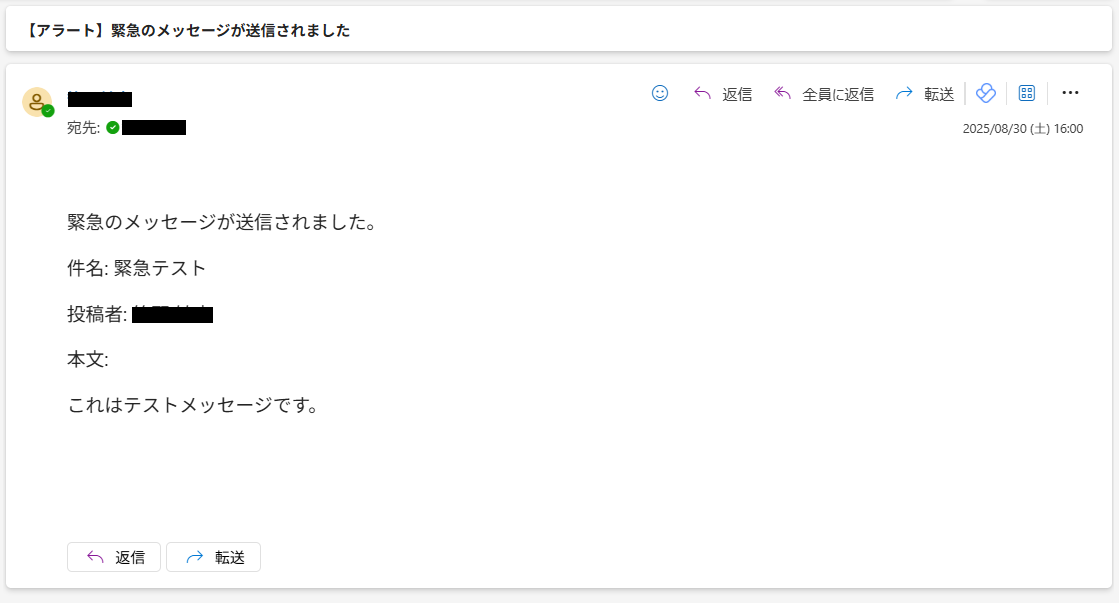Click the green verified check beside 宛先
Image resolution: width=1119 pixels, height=603 pixels.
click(x=113, y=128)
